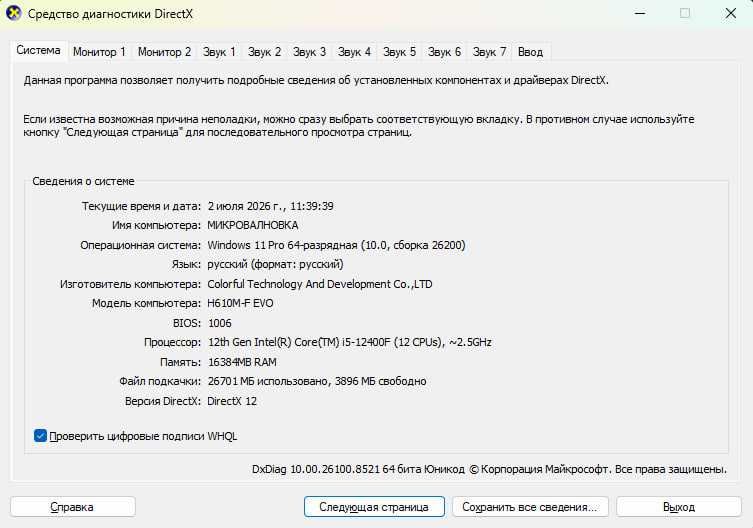
Task: Open the Звук 1 tab
Action: (219, 52)
